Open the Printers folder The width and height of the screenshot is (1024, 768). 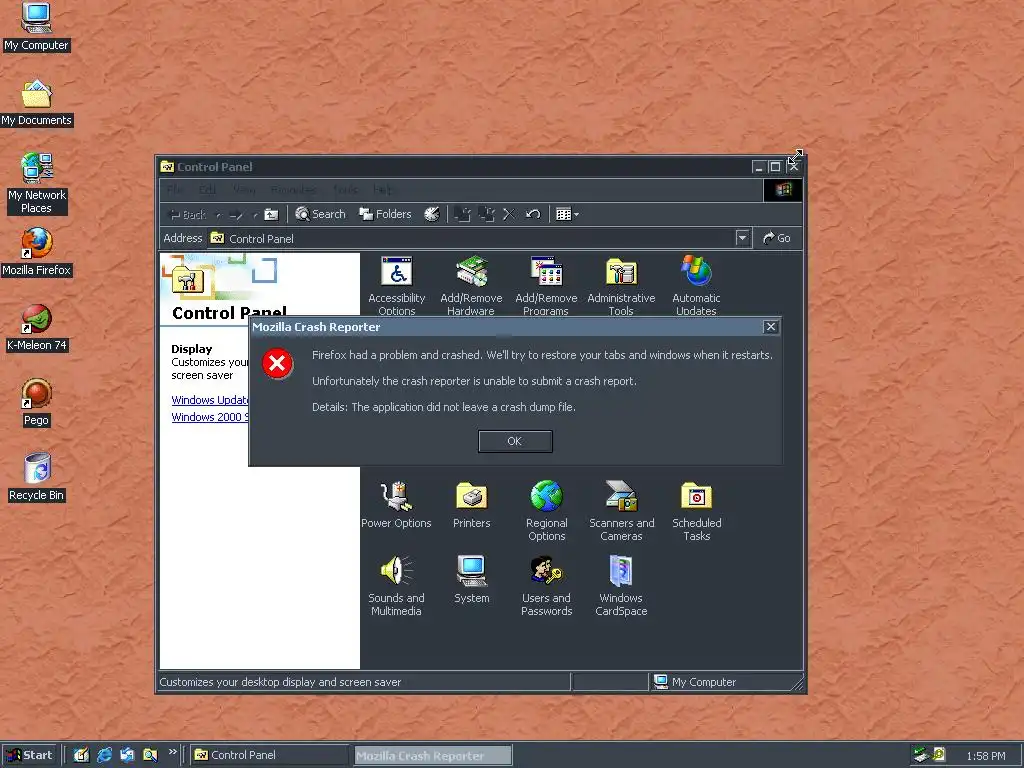[472, 504]
